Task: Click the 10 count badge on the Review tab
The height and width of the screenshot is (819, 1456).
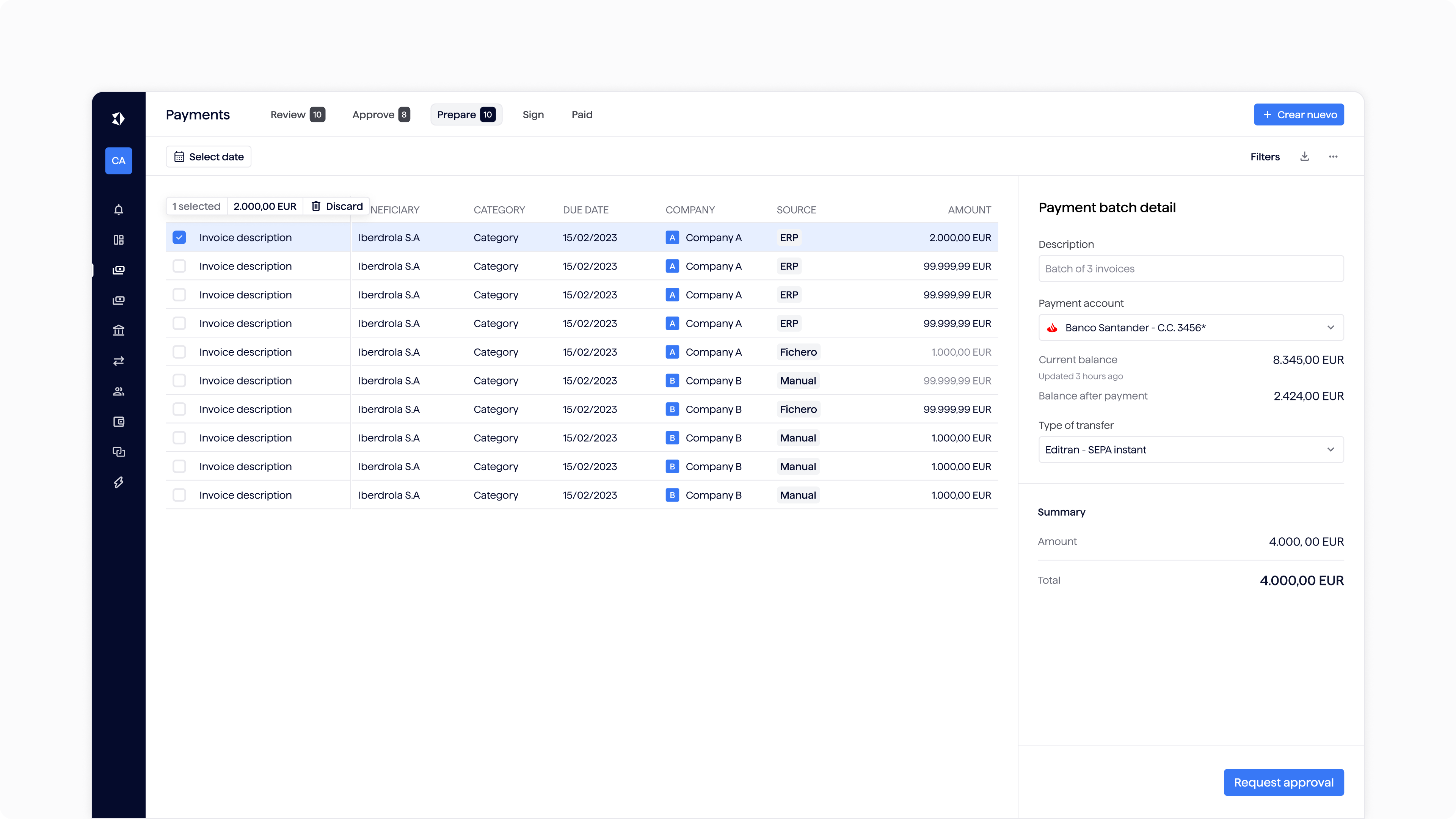Action: coord(317,115)
